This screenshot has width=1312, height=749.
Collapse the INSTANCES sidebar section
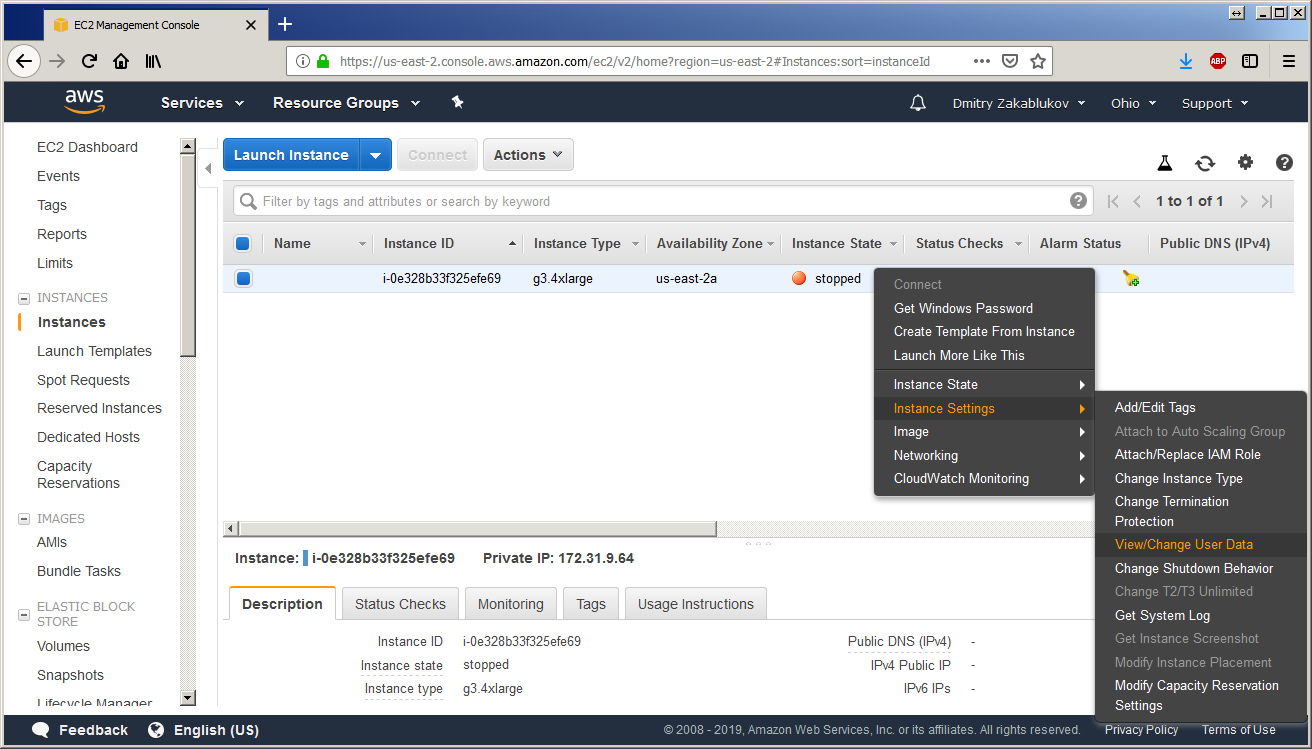pos(25,298)
